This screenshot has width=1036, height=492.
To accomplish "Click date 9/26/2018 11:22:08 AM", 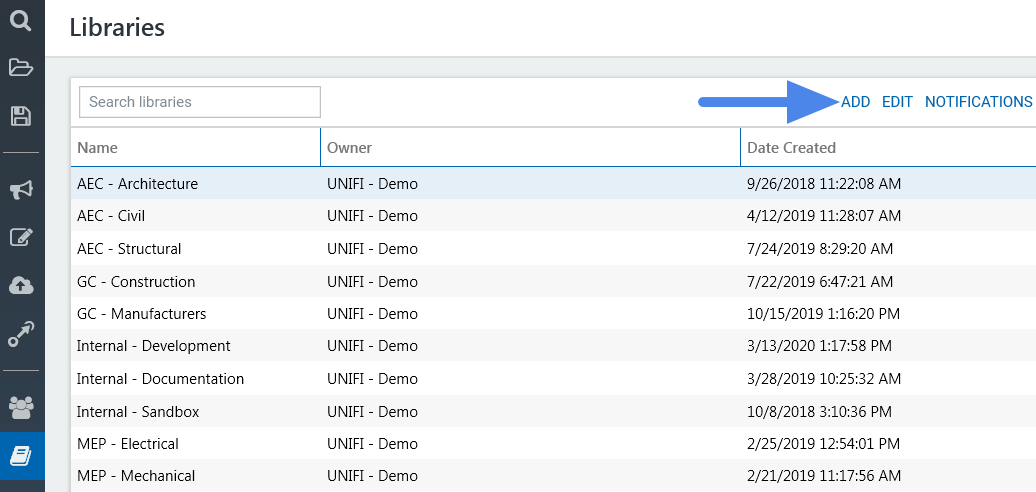I will [824, 184].
